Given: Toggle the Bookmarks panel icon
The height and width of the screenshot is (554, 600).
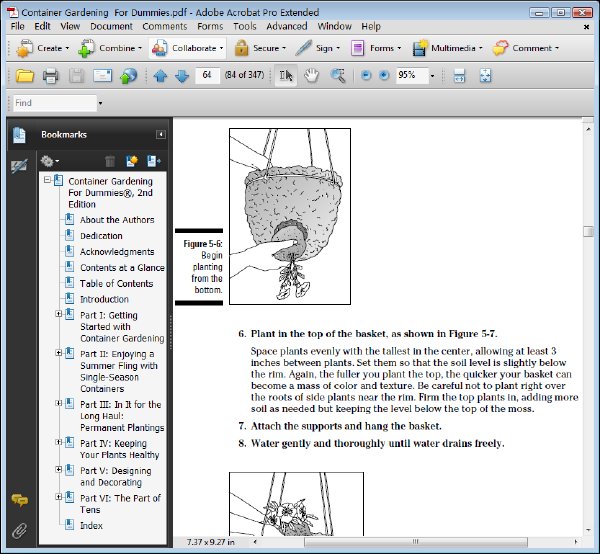Looking at the screenshot, I should tap(19, 135).
